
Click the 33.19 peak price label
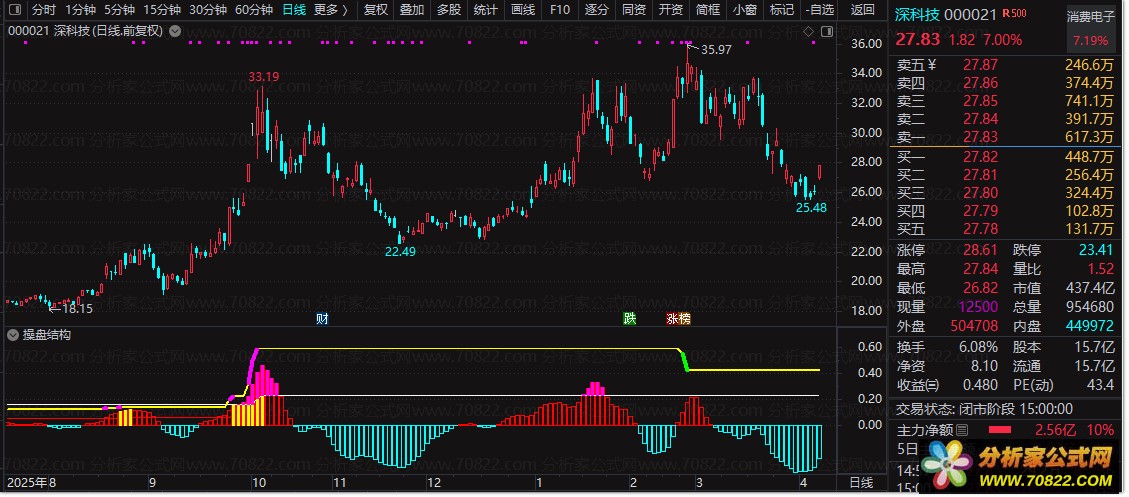(264, 77)
